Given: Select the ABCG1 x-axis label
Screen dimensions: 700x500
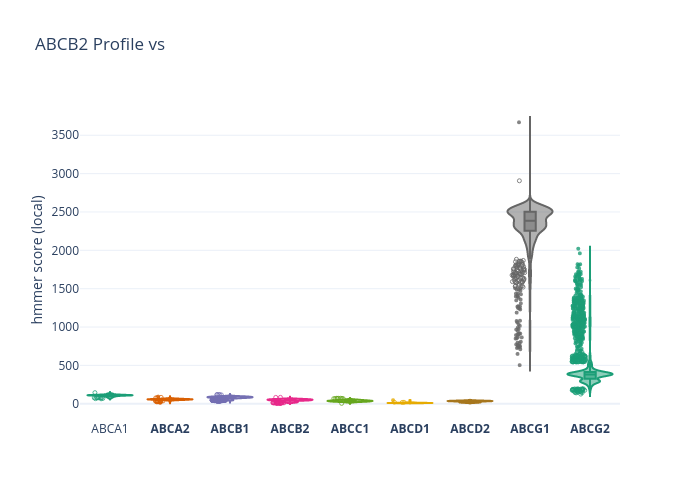Looking at the screenshot, I should click(530, 429).
